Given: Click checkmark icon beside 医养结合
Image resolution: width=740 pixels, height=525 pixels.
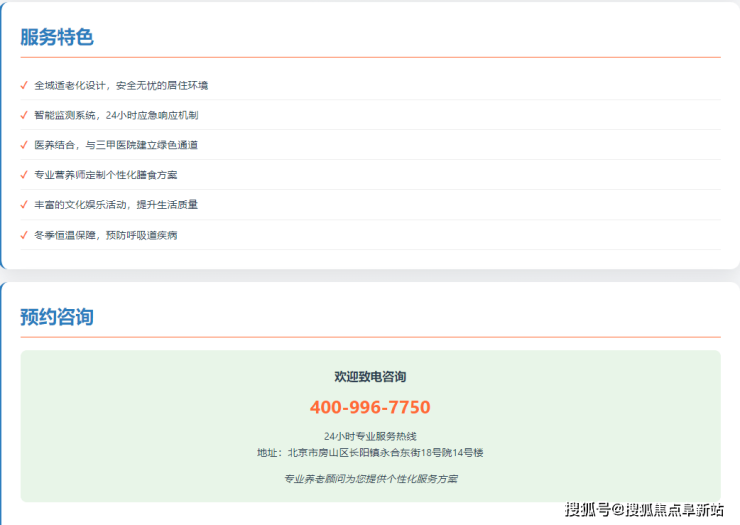Looking at the screenshot, I should 24,145.
